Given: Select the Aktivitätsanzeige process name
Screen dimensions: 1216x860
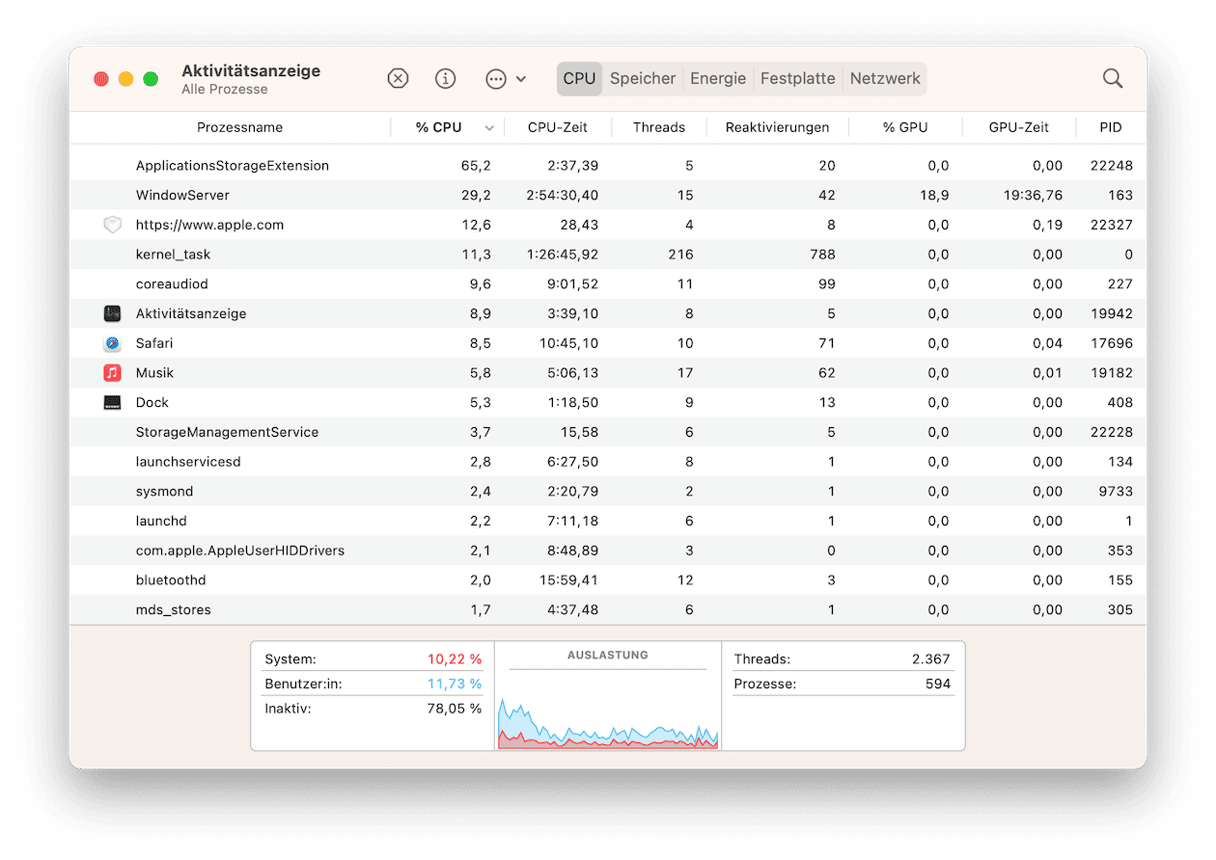Looking at the screenshot, I should pos(191,314).
